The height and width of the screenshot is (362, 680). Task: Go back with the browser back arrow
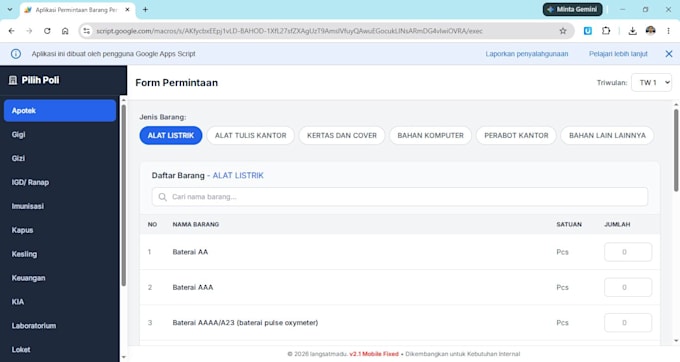coord(12,31)
